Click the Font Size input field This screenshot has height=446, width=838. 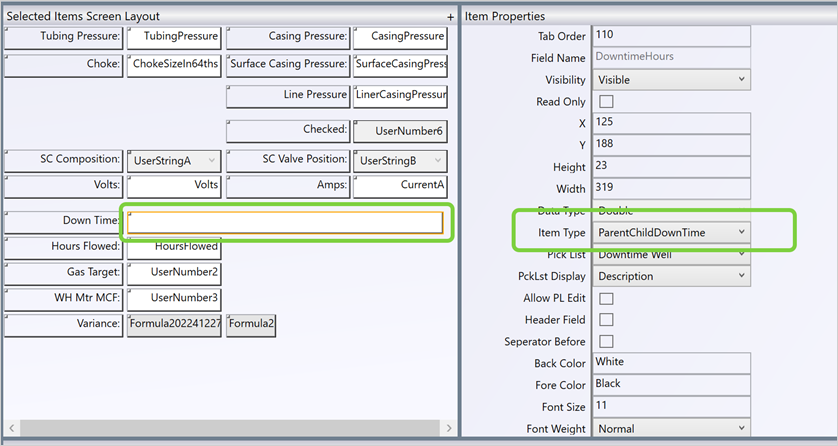click(x=671, y=407)
